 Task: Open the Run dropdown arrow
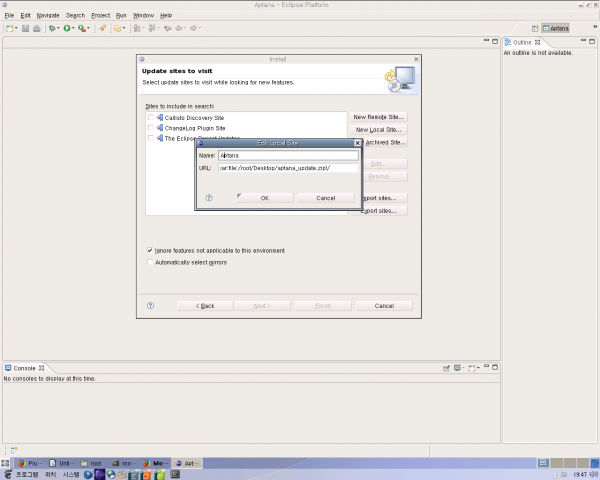pos(73,28)
